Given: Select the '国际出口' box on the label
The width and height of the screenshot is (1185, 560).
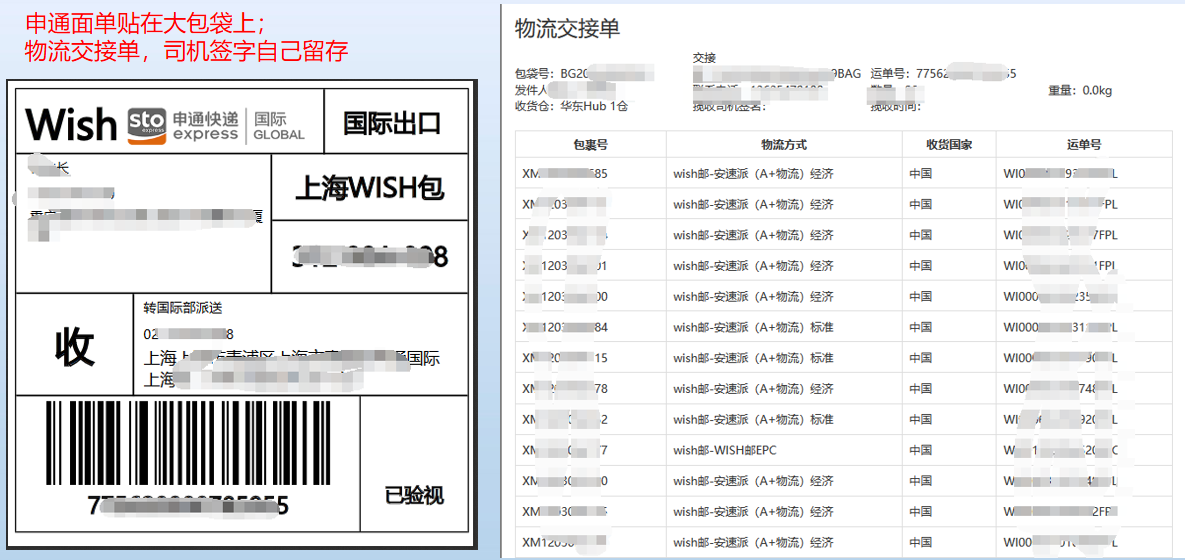Looking at the screenshot, I should [396, 121].
